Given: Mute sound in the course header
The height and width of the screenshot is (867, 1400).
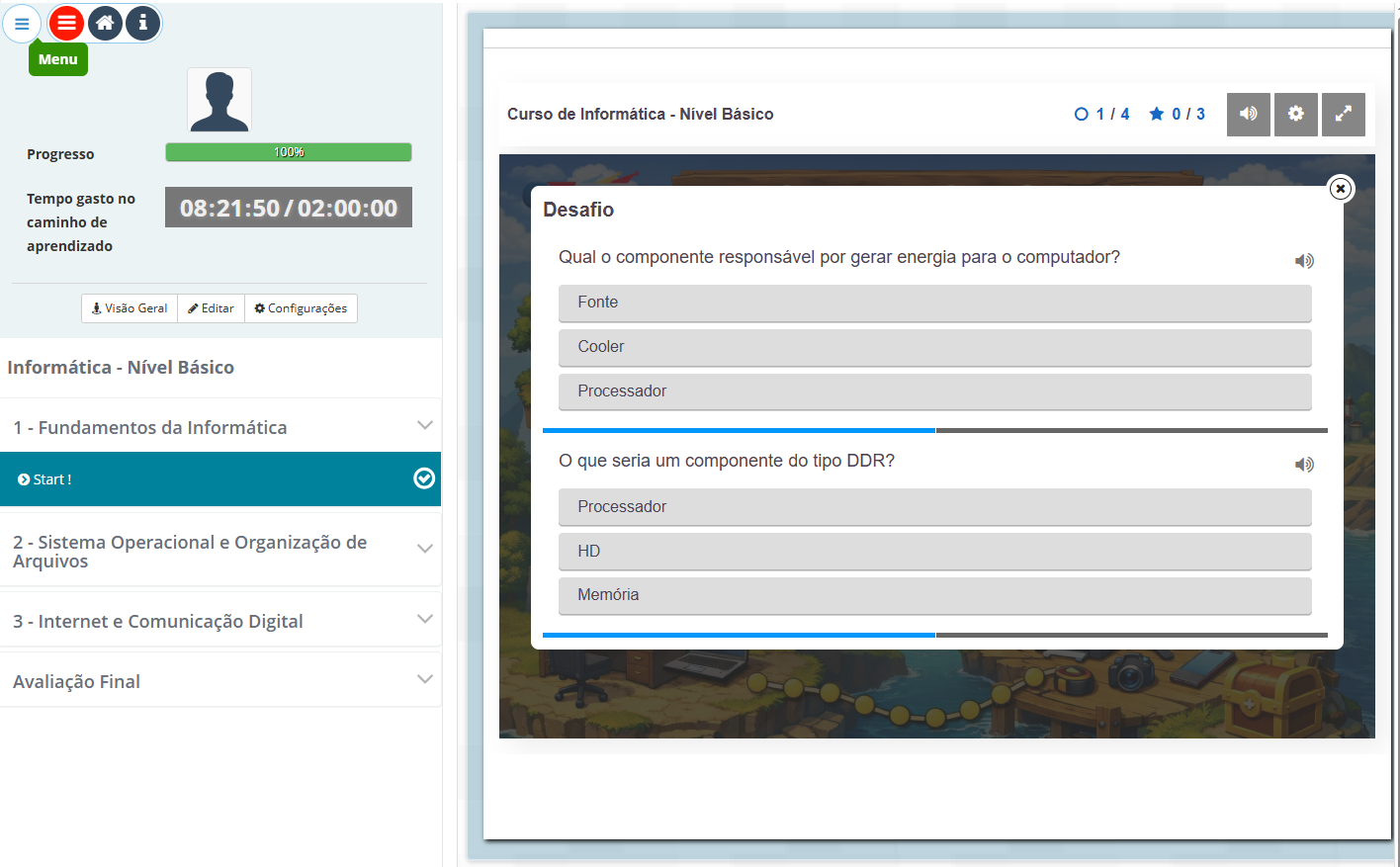Looking at the screenshot, I should [1248, 115].
